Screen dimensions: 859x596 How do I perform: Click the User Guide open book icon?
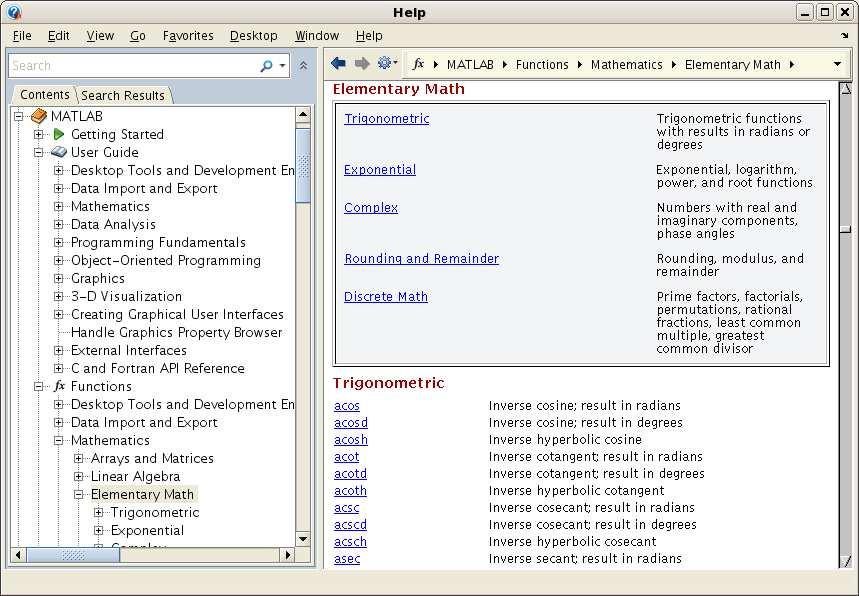59,152
